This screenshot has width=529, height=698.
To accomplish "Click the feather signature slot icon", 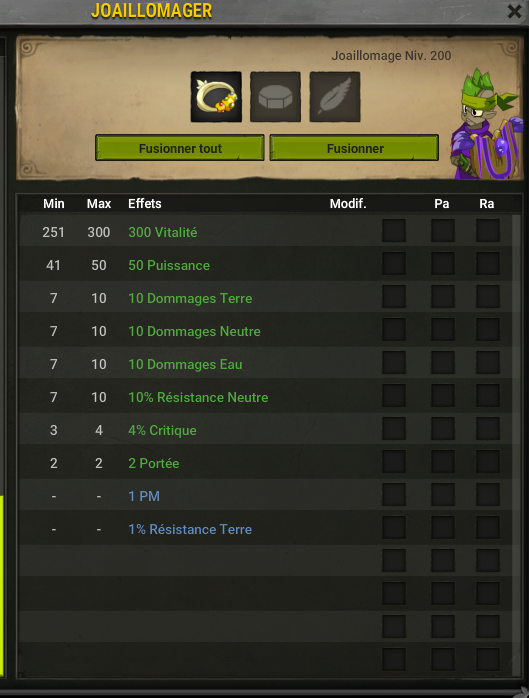I will point(335,97).
